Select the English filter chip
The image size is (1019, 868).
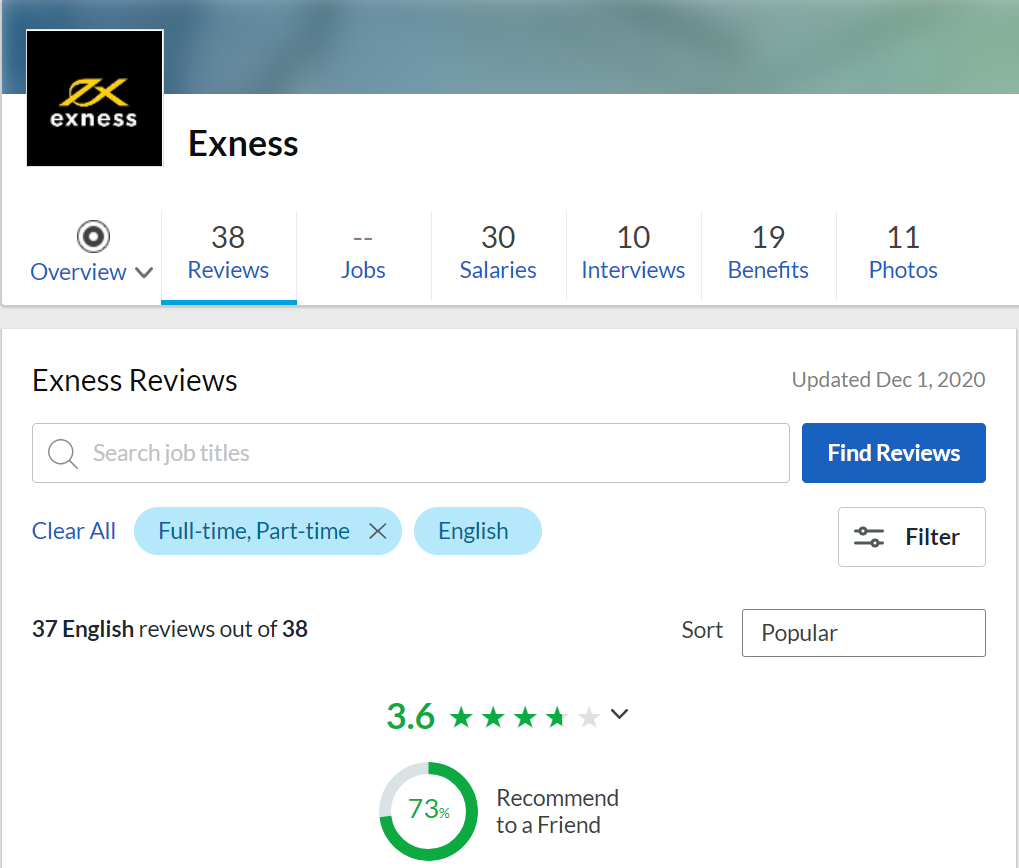(x=477, y=531)
